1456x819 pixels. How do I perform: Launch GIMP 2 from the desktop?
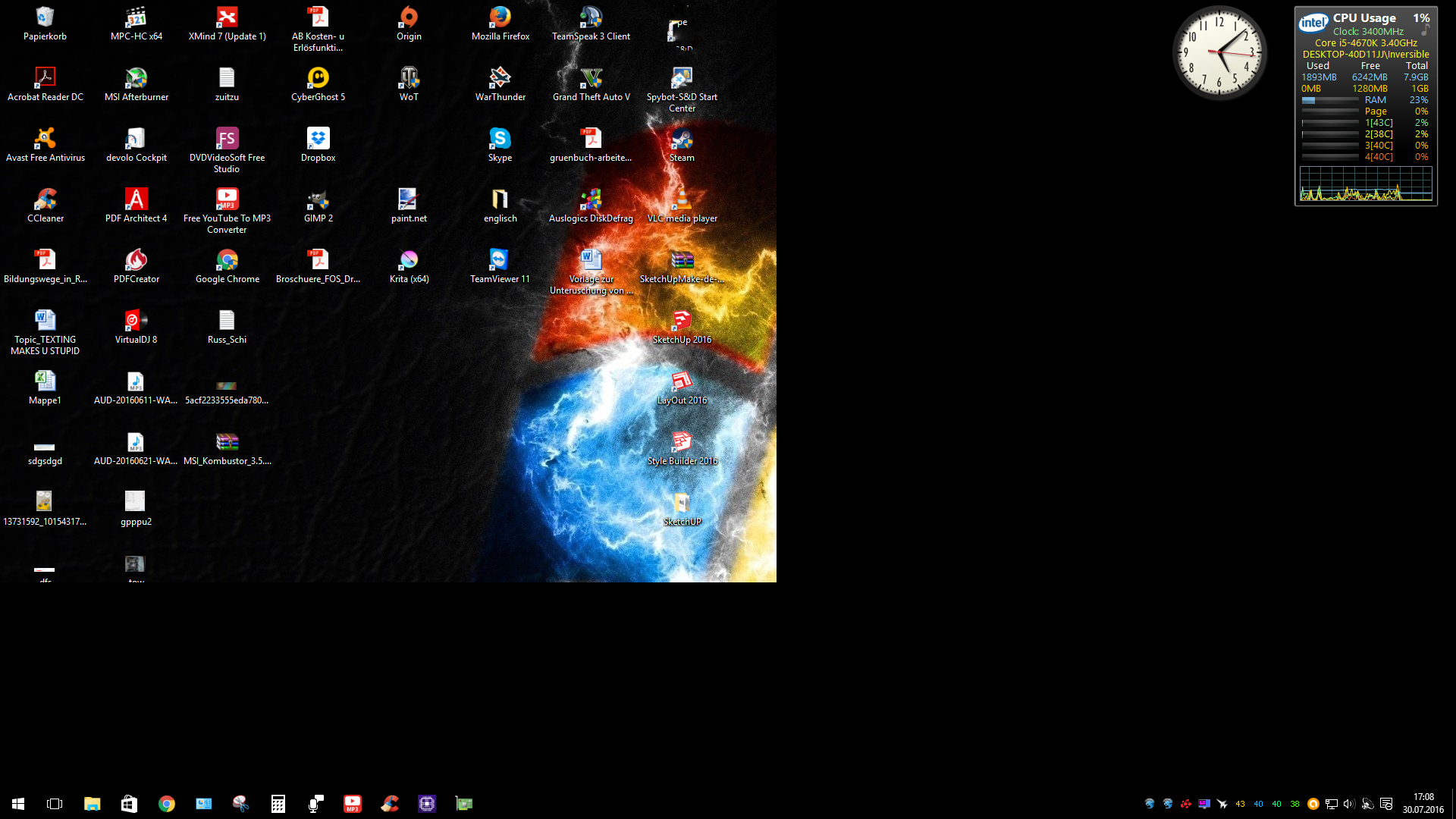tap(318, 200)
